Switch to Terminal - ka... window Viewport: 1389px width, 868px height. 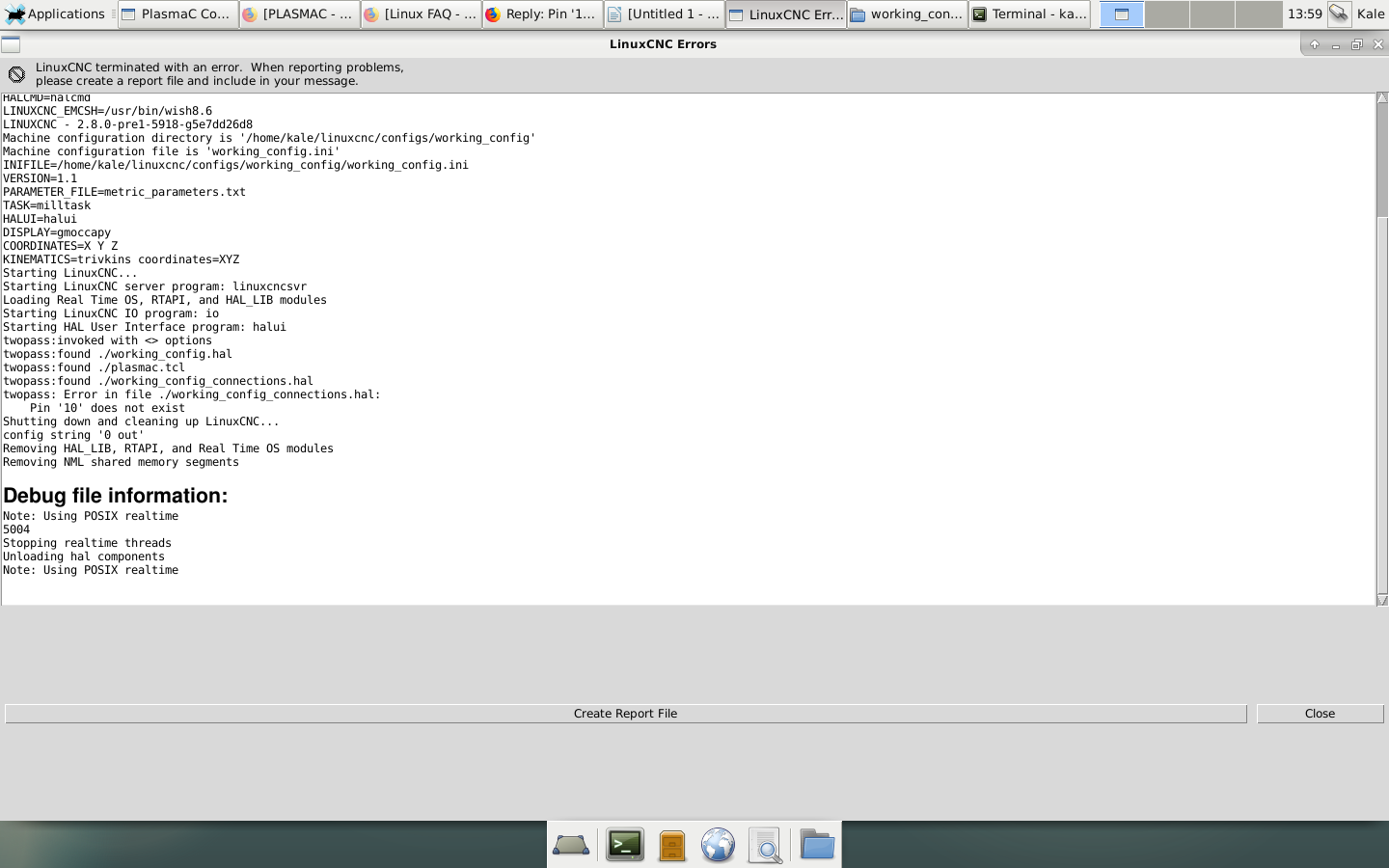click(1029, 14)
